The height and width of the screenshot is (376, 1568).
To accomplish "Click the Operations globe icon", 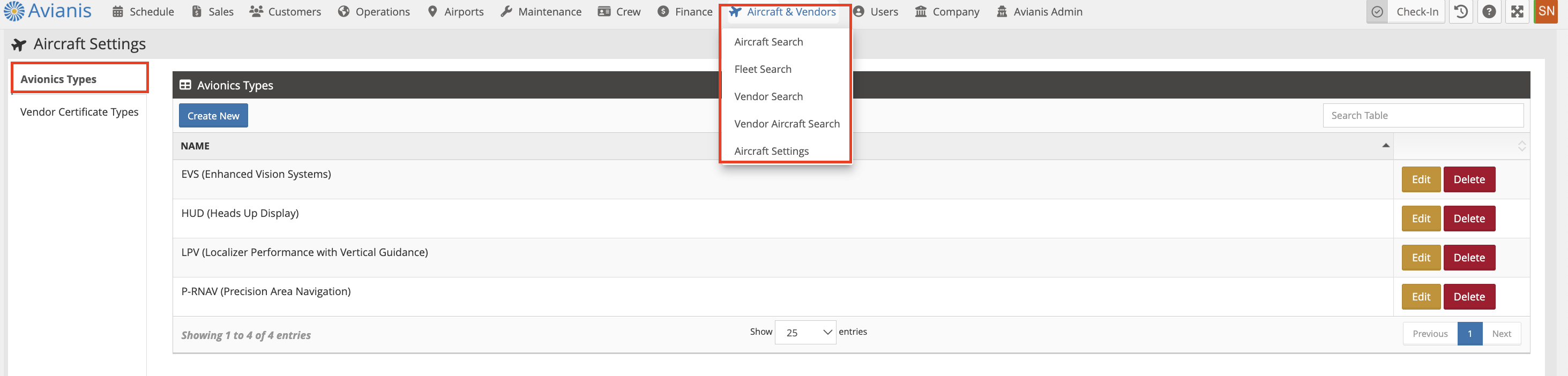I will pyautogui.click(x=344, y=12).
